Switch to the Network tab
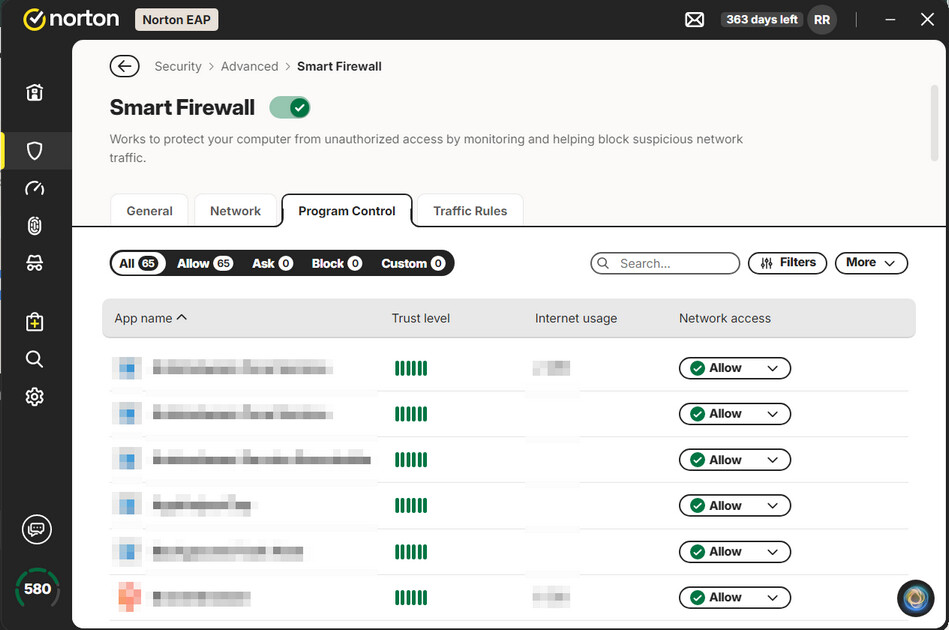This screenshot has height=630, width=949. click(x=235, y=211)
